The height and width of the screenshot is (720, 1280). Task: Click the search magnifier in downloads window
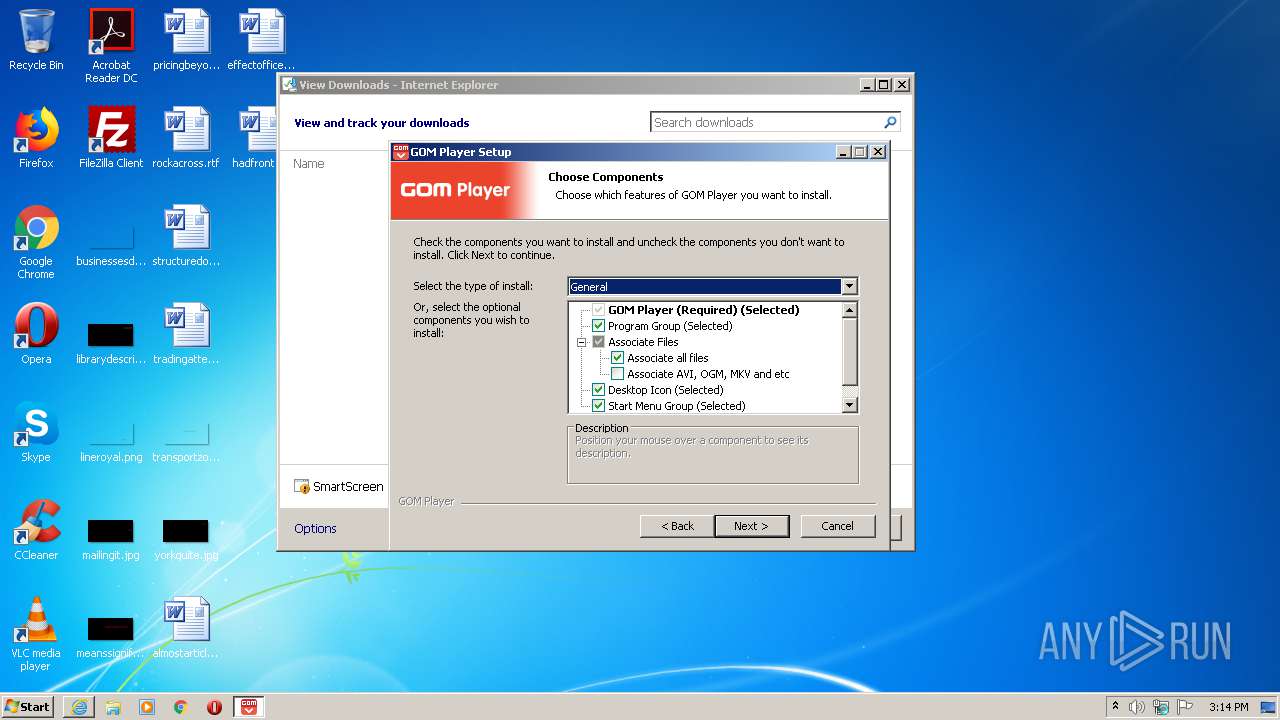tap(890, 122)
